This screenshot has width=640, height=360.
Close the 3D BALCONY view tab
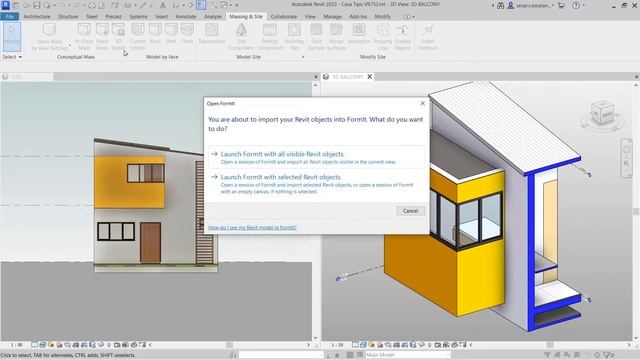370,77
